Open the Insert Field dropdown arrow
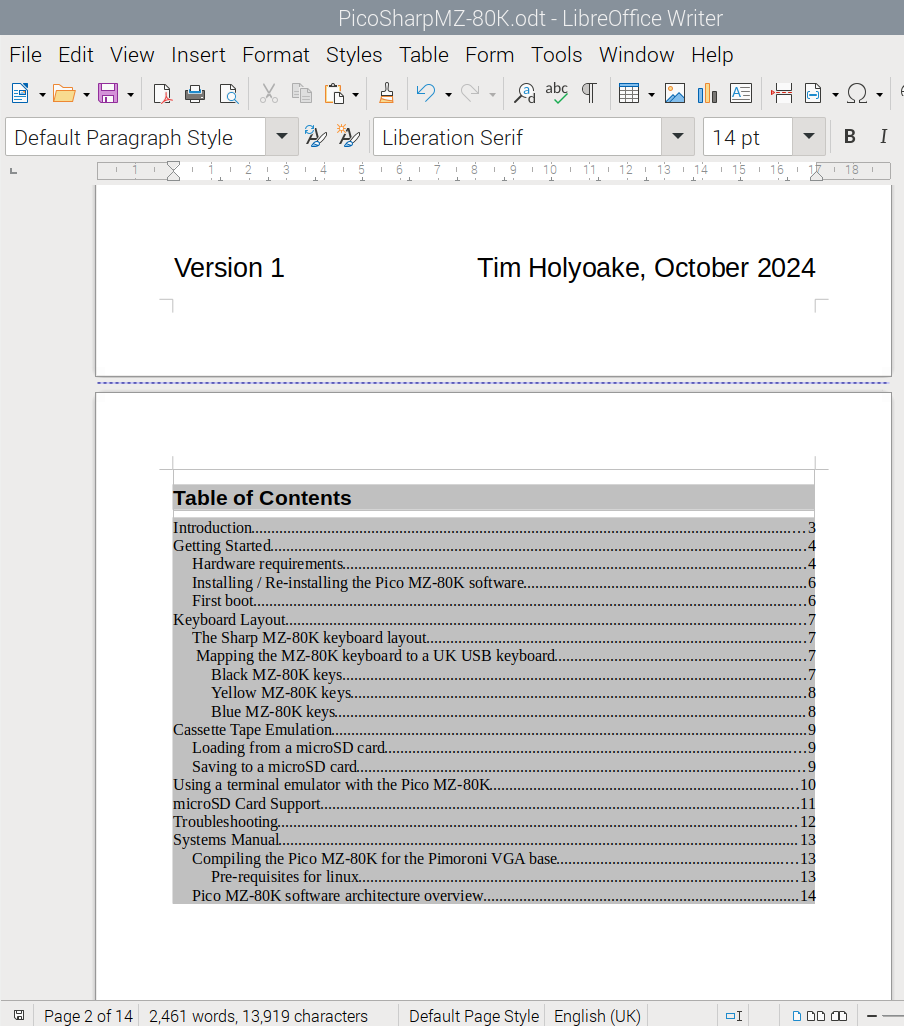 pos(835,95)
